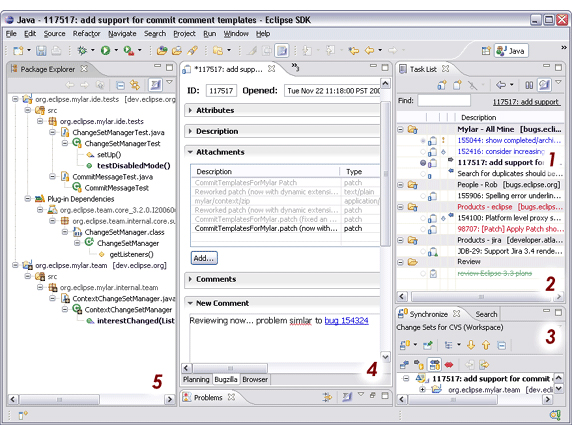Click the down arrow in Synchronize toolbar

tap(471, 345)
